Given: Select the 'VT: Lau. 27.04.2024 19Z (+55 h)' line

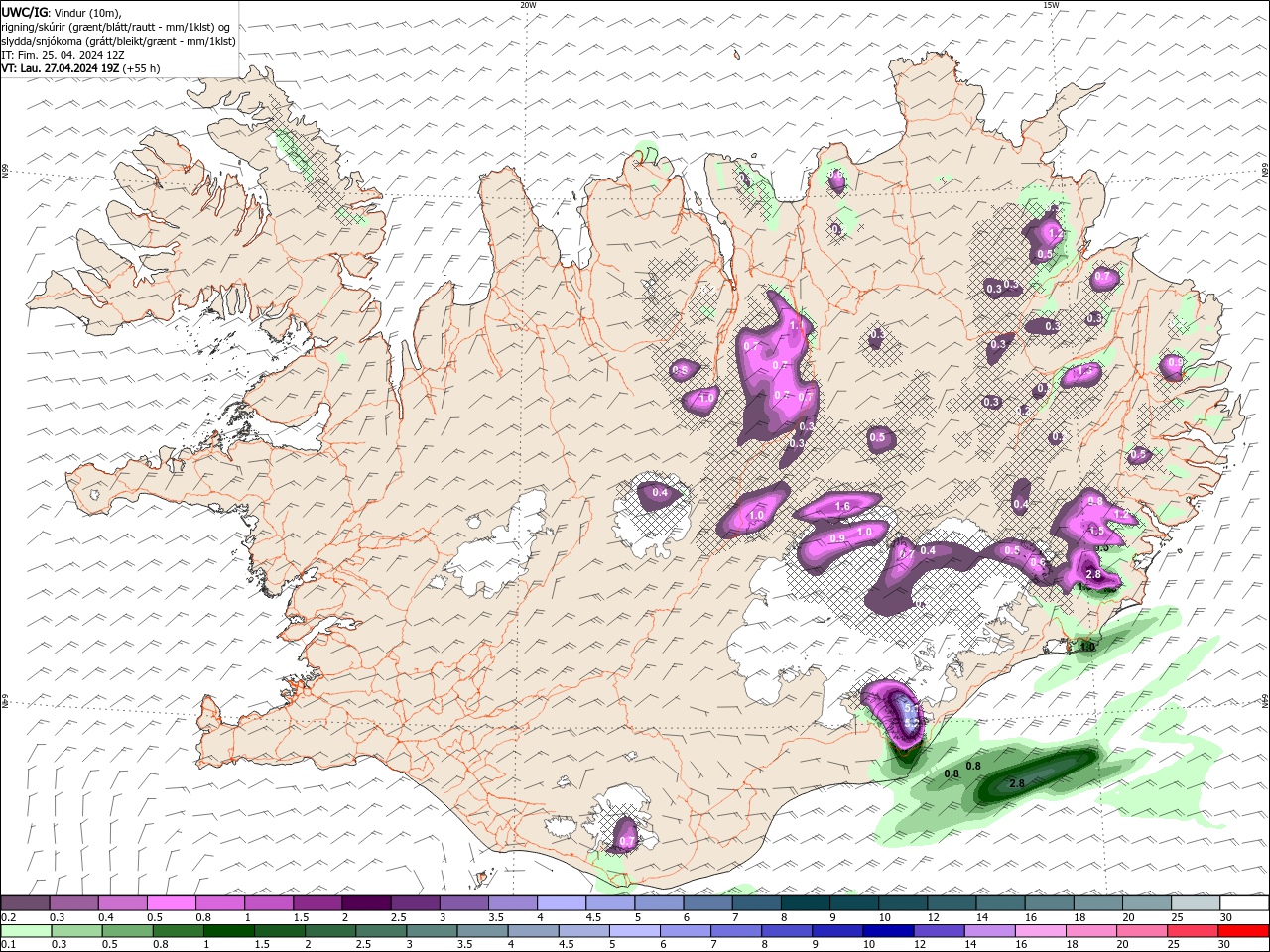Looking at the screenshot, I should coord(80,68).
